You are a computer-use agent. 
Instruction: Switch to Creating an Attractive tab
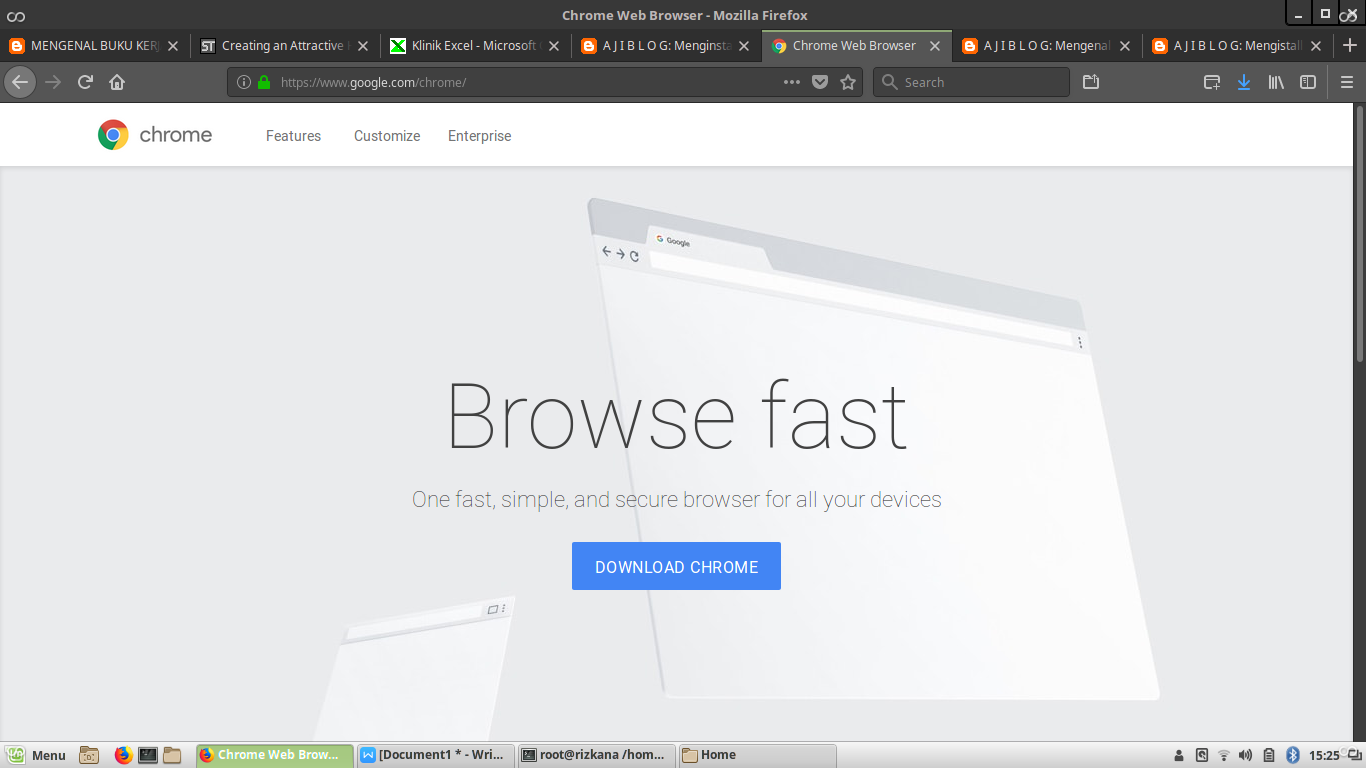(x=285, y=46)
